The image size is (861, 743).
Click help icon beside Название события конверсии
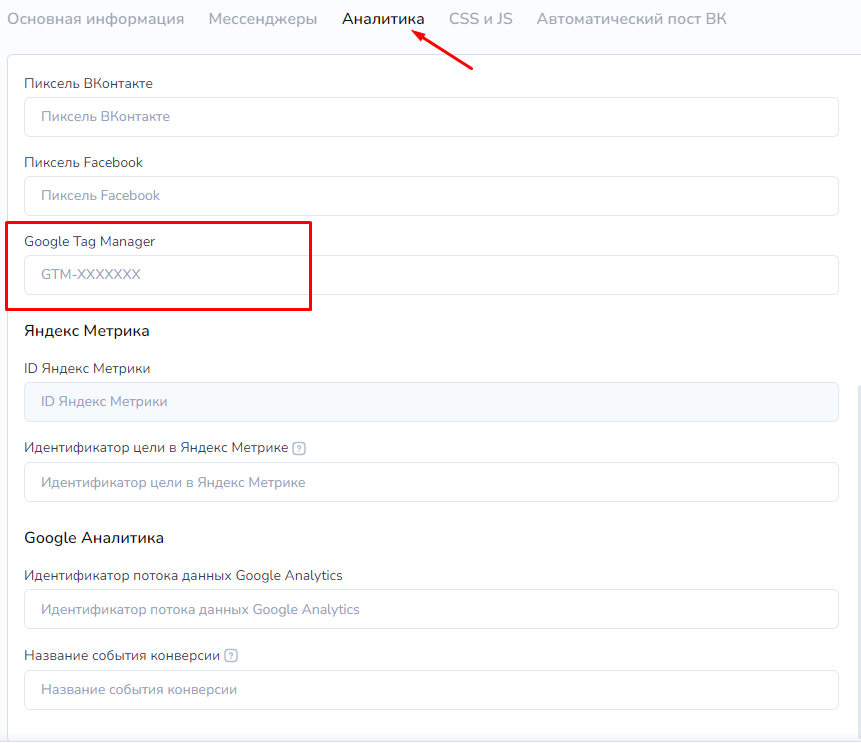[x=231, y=656]
